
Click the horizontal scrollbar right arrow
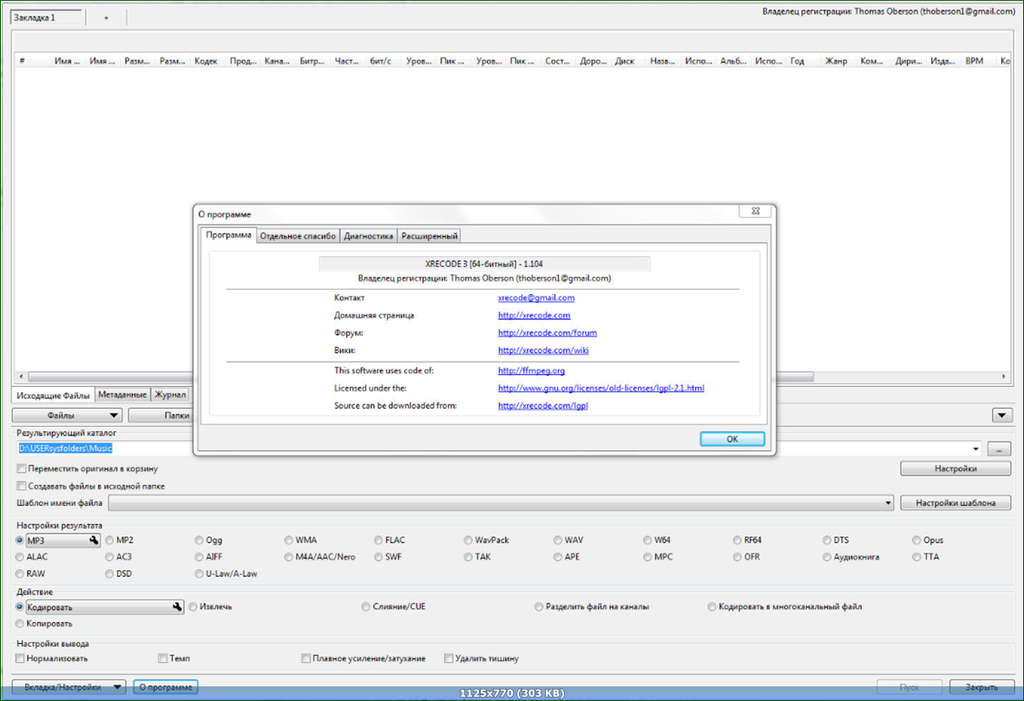click(1004, 376)
